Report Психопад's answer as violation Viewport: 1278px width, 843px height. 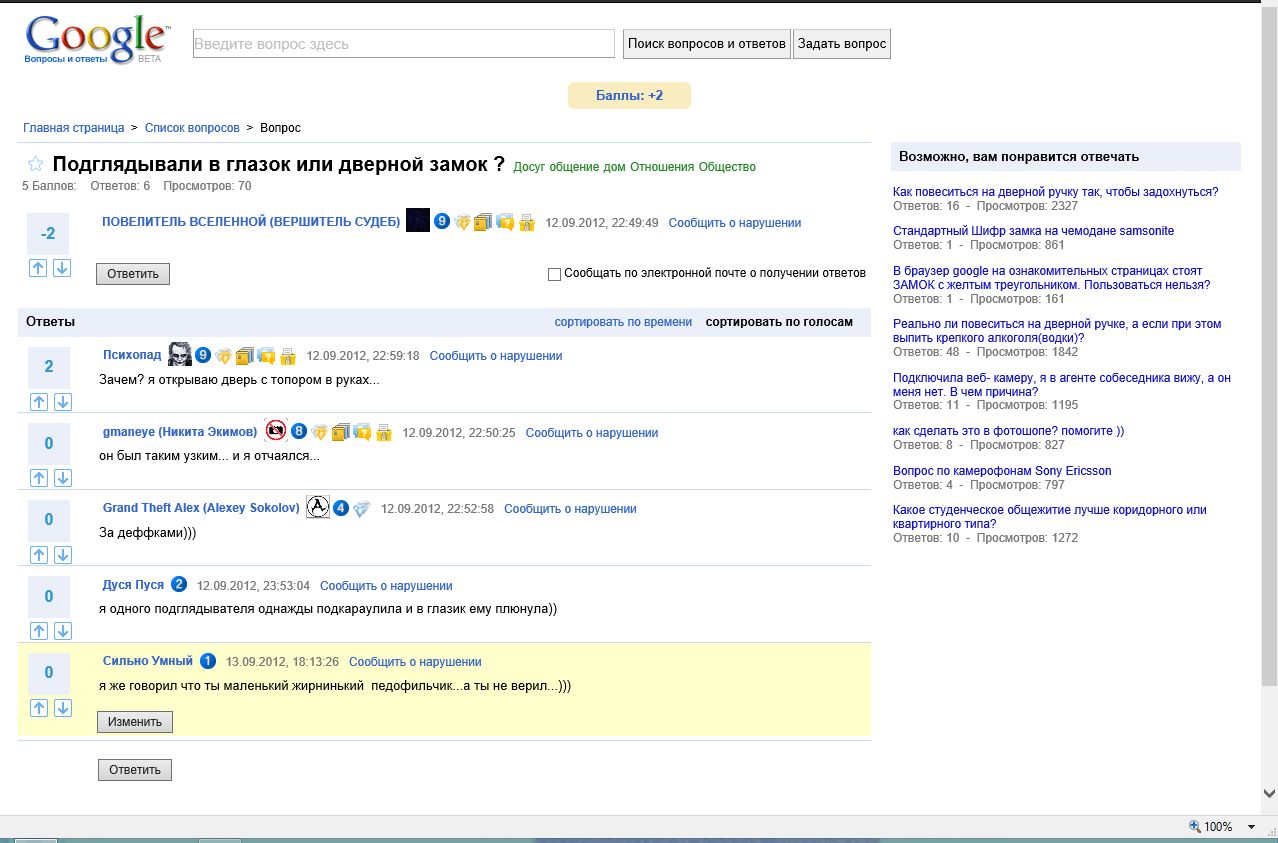pos(496,356)
